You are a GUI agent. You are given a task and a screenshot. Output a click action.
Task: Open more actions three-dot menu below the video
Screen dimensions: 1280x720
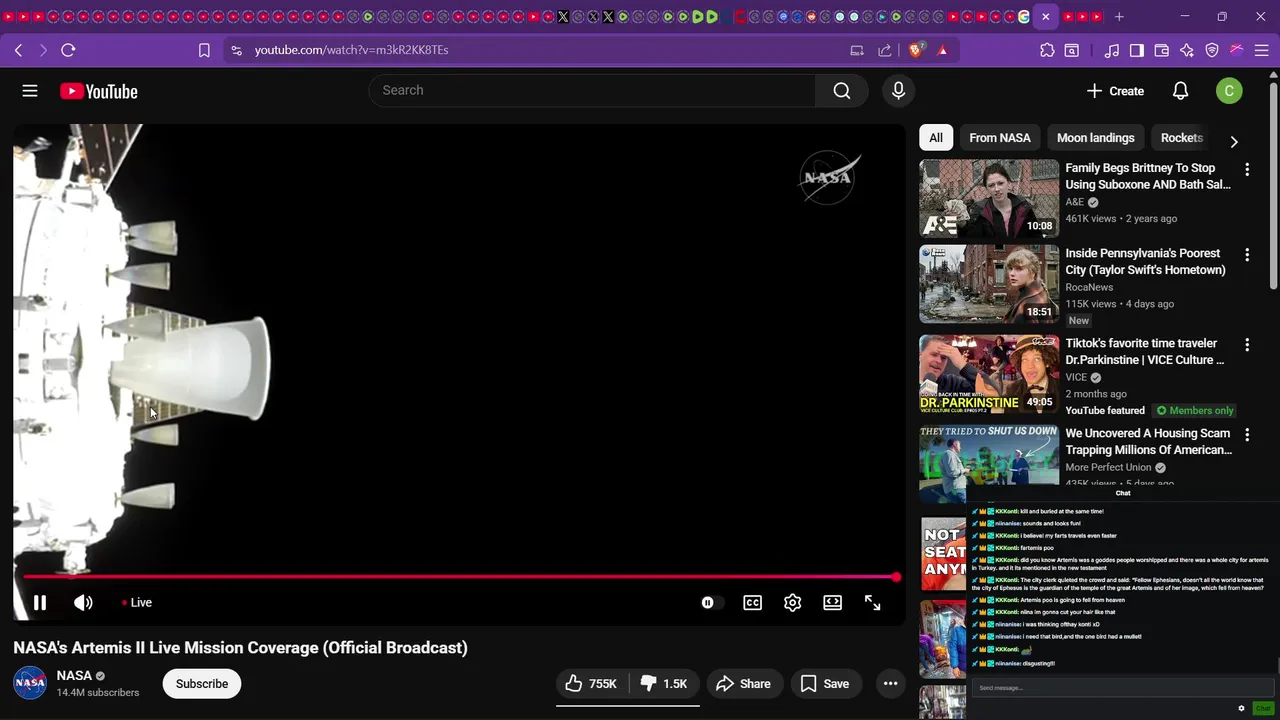coord(890,684)
